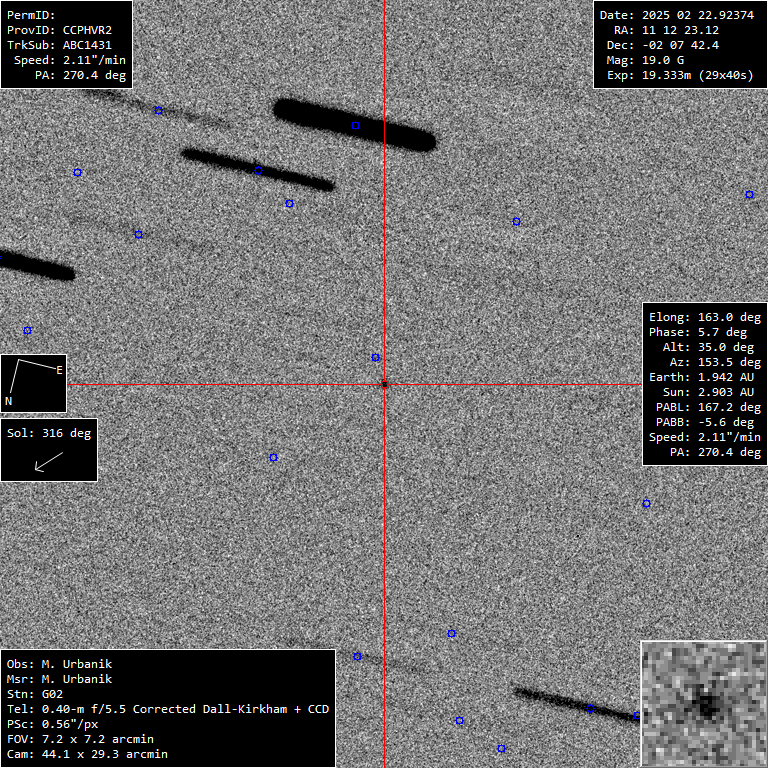
Task: Click the 'Tel: 0.40-m f/5.5 Corrected Dall-Kirkham + CCD' line
Action: pyautogui.click(x=168, y=709)
